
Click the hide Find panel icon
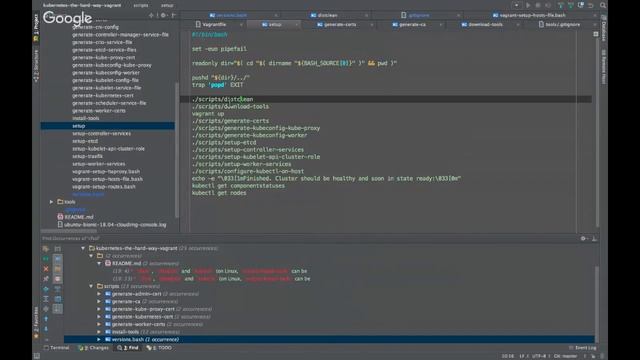pos(594,238)
